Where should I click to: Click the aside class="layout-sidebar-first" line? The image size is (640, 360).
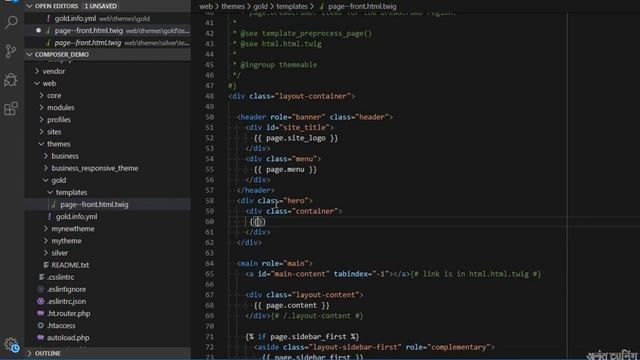[374, 347]
